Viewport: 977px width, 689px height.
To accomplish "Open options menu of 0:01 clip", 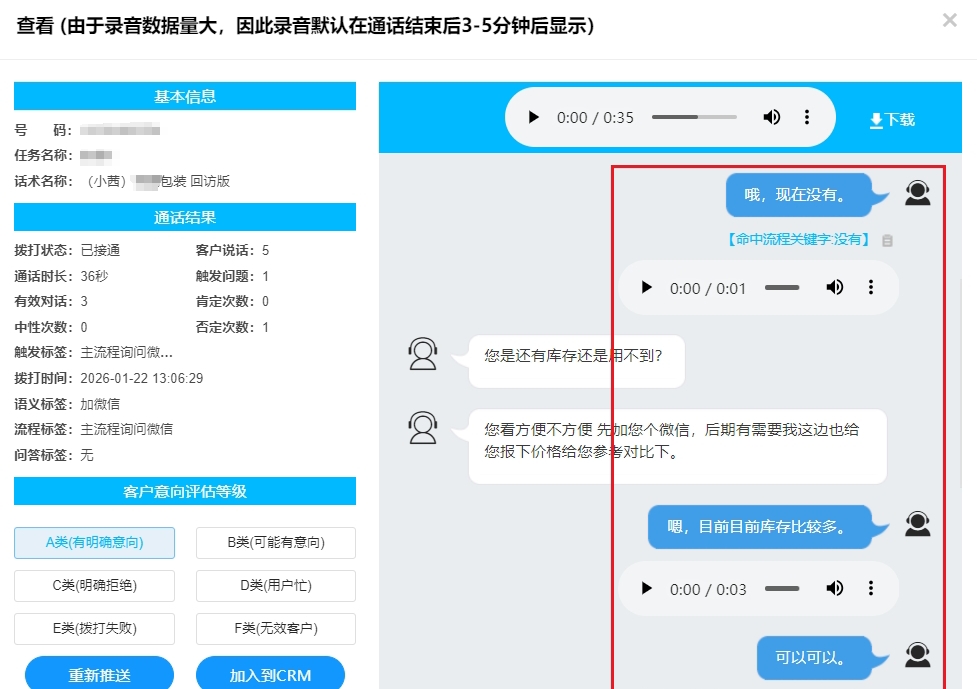I will (870, 288).
